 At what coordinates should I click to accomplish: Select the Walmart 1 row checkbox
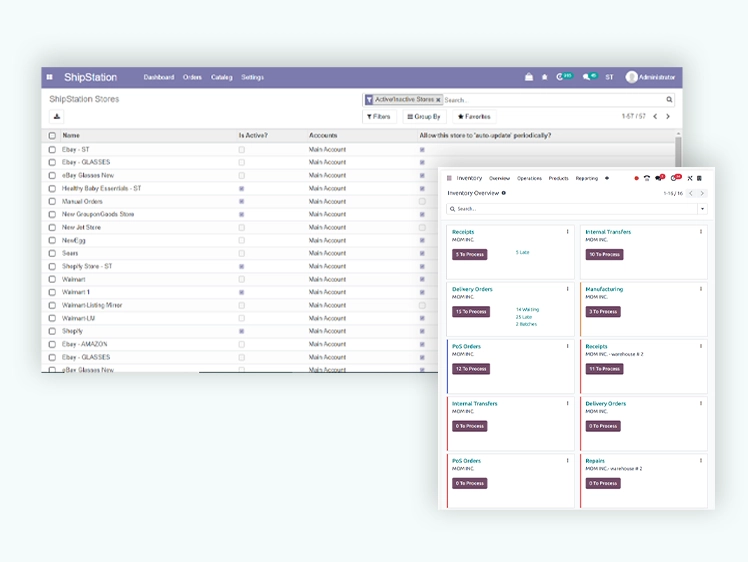(52, 292)
